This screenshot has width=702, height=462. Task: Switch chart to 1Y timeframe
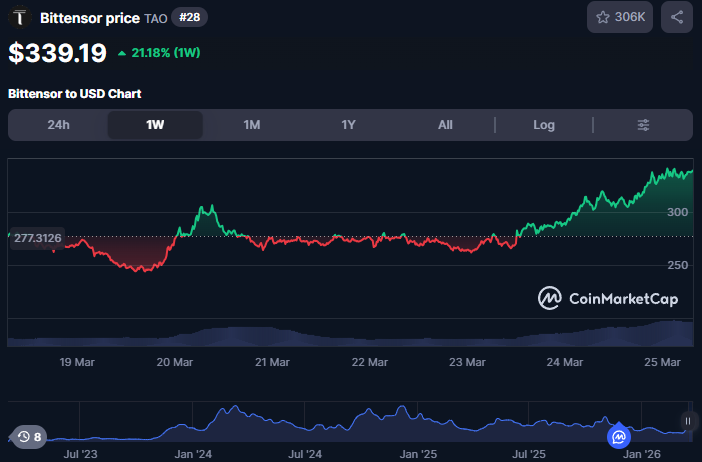pyautogui.click(x=348, y=125)
